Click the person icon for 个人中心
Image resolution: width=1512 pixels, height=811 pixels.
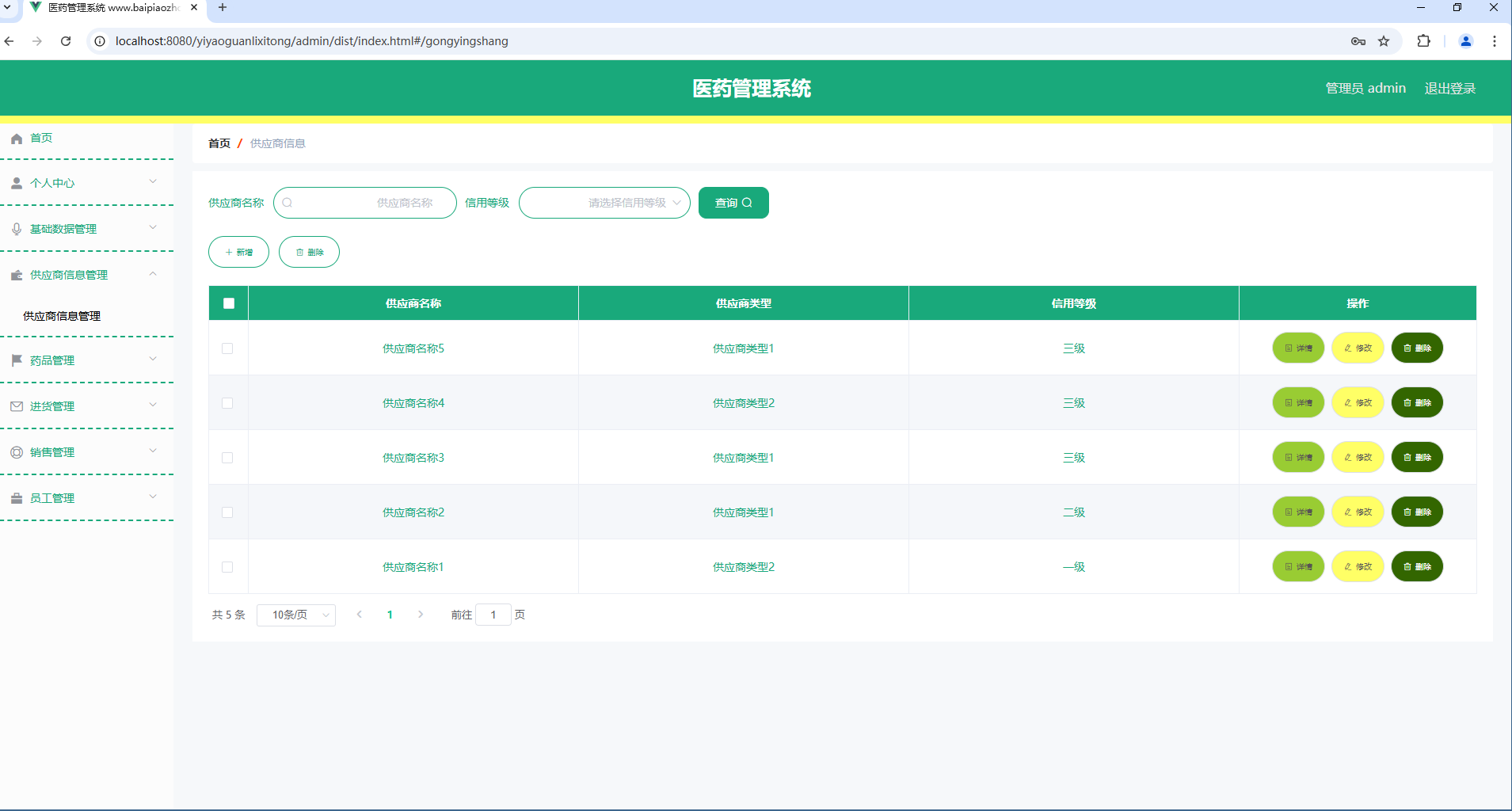coord(17,183)
